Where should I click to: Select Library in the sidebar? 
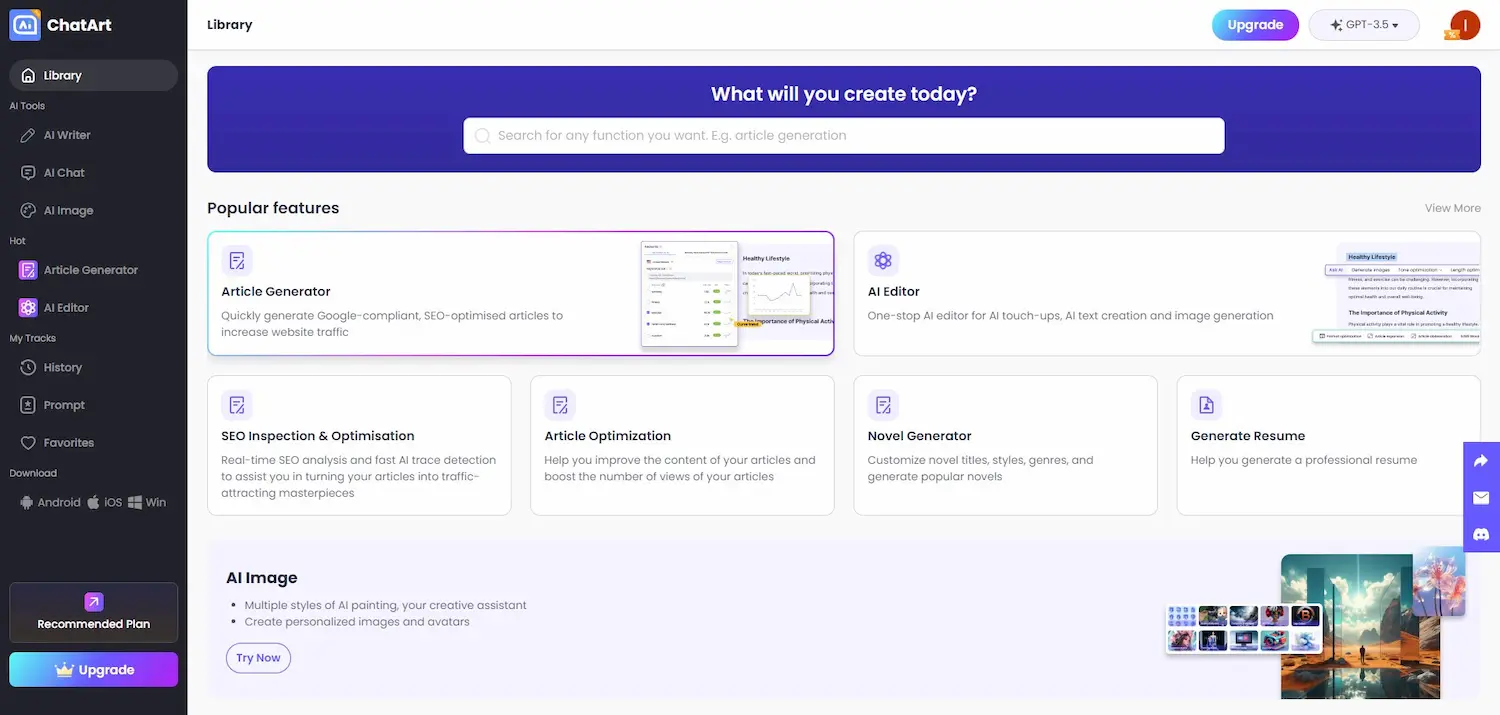pos(63,74)
